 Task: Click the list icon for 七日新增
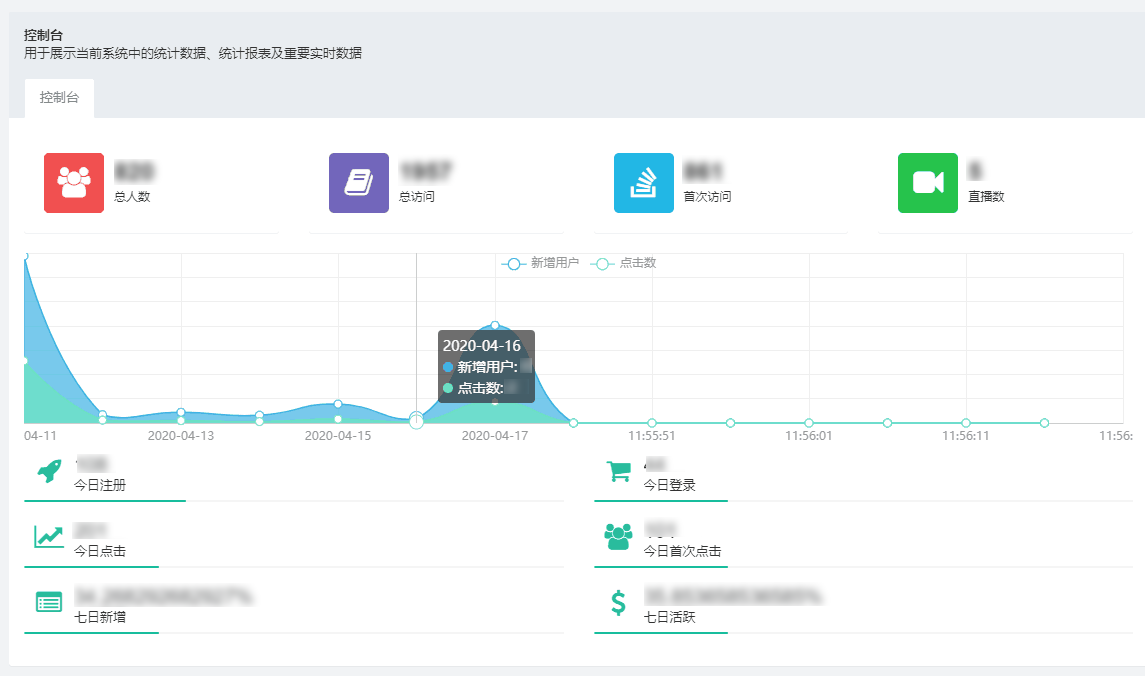[x=49, y=602]
